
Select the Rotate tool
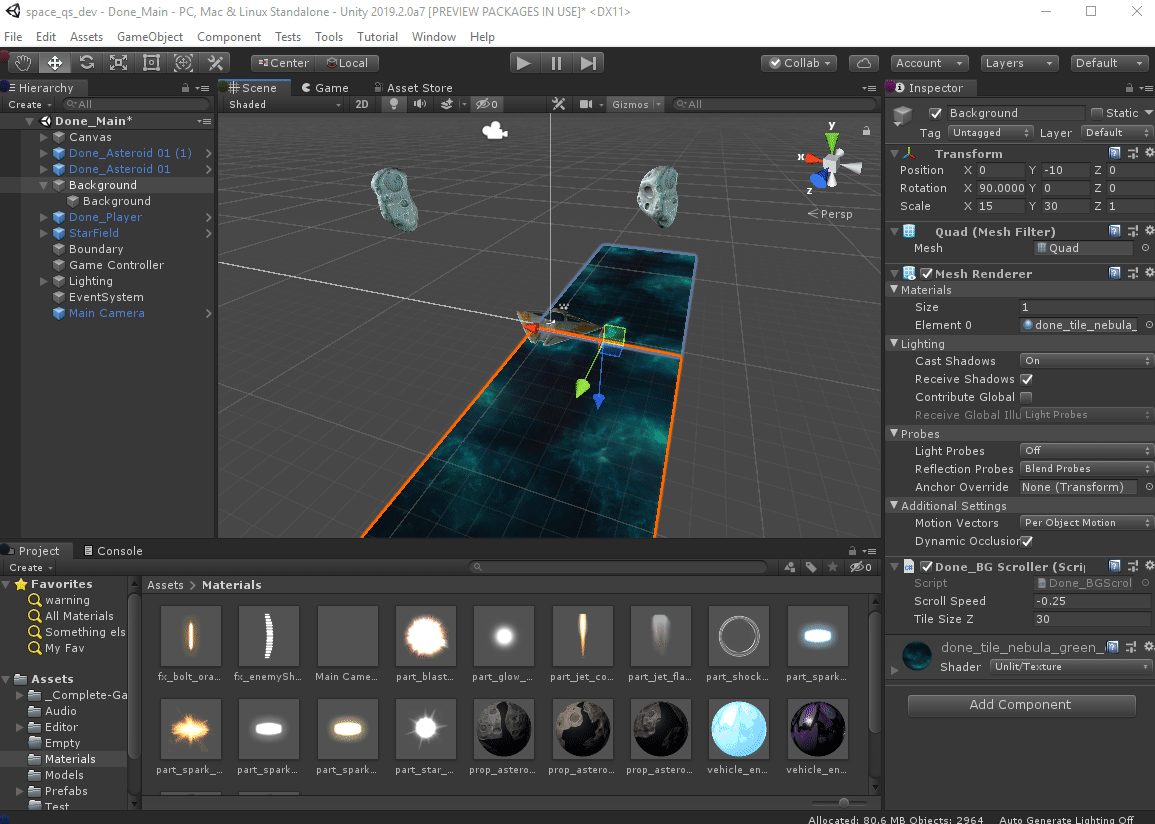(x=87, y=63)
